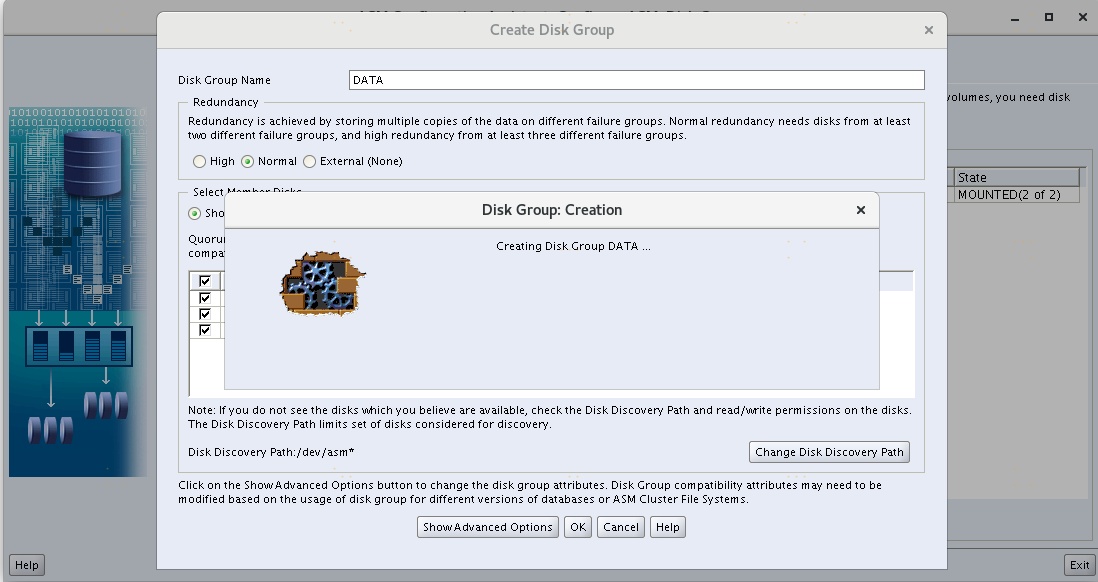This screenshot has height=582, width=1098.
Task: Confirm with the OK button
Action: [578, 527]
